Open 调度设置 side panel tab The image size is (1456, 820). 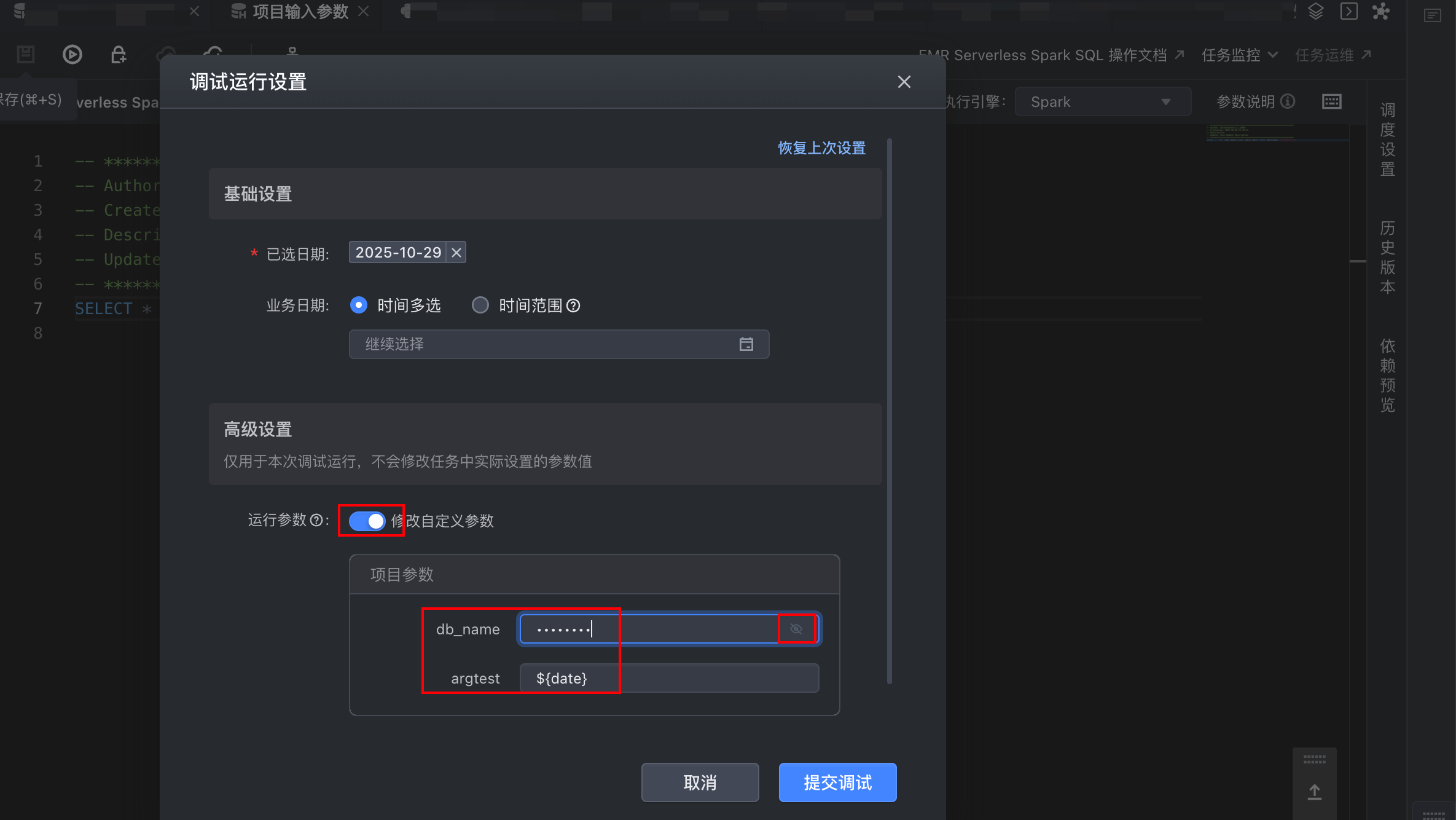1387,140
